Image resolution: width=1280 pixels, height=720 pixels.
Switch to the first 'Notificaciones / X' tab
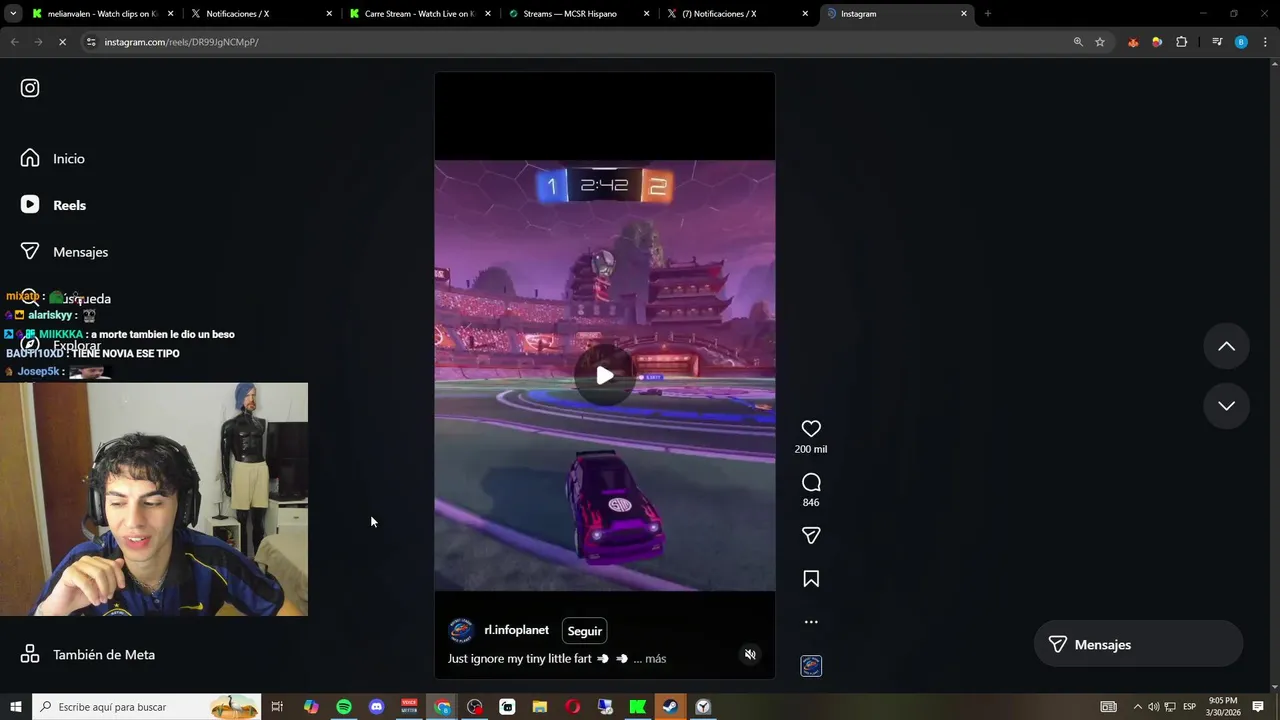pos(260,14)
